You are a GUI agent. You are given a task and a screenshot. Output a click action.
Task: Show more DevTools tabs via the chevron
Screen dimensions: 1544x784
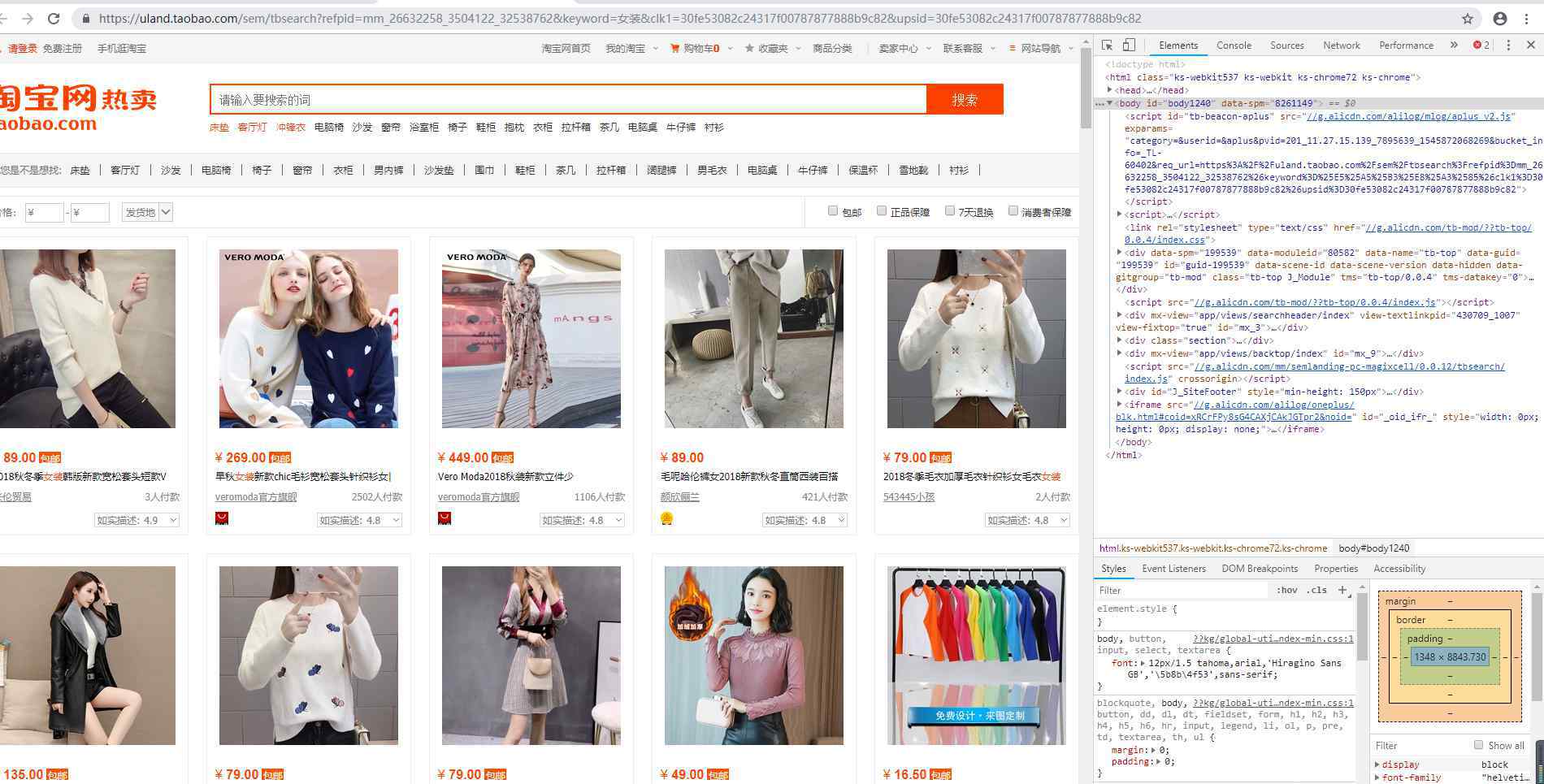(1454, 45)
